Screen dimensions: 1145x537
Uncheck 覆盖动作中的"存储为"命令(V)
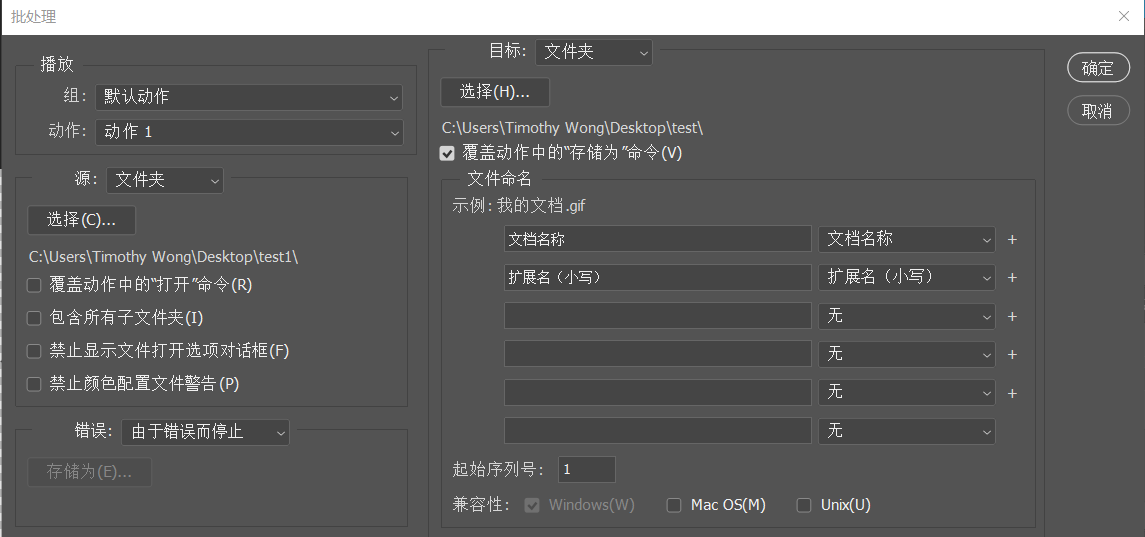(x=447, y=153)
